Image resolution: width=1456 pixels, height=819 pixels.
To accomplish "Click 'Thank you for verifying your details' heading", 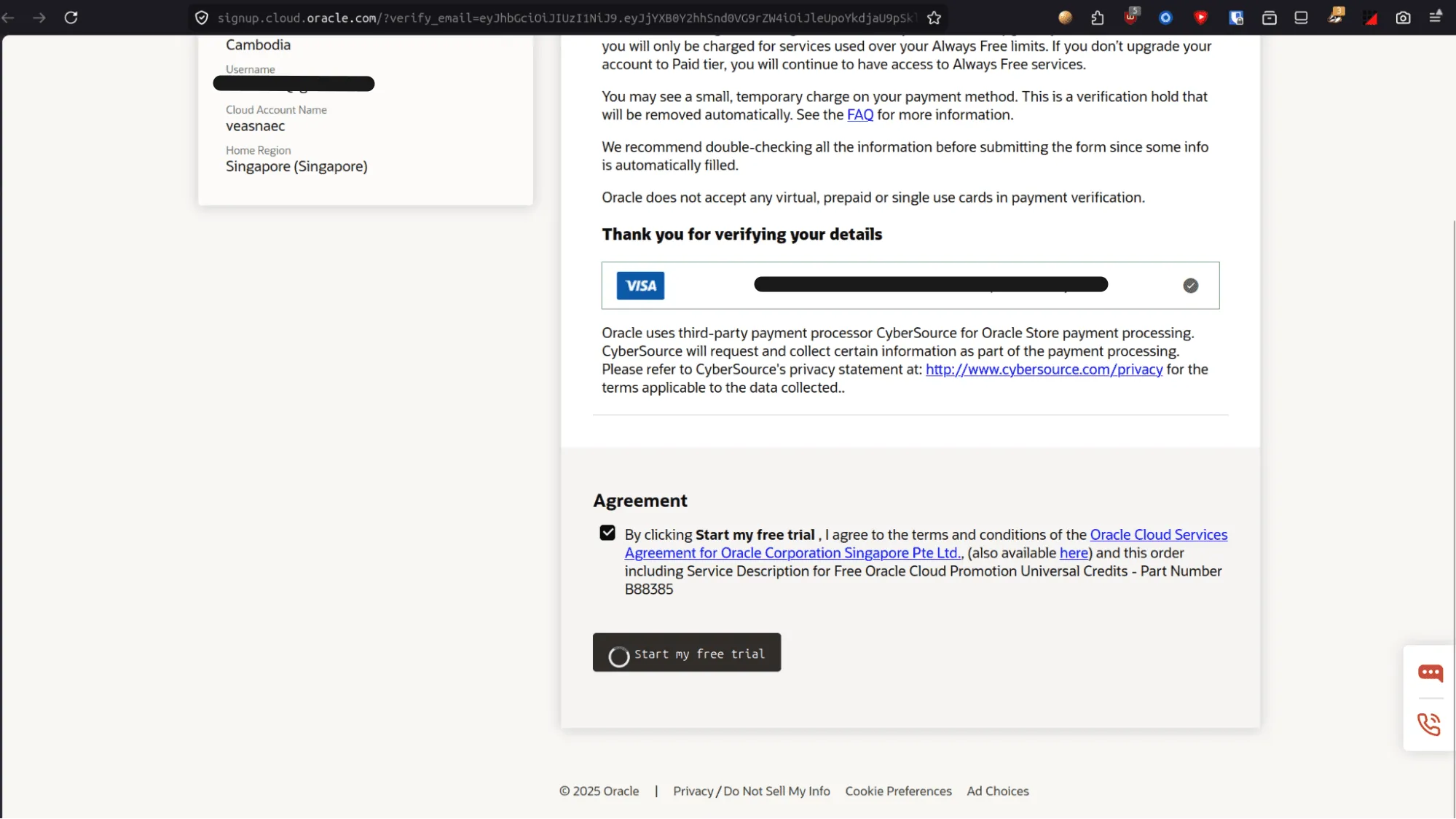I will coord(741,235).
